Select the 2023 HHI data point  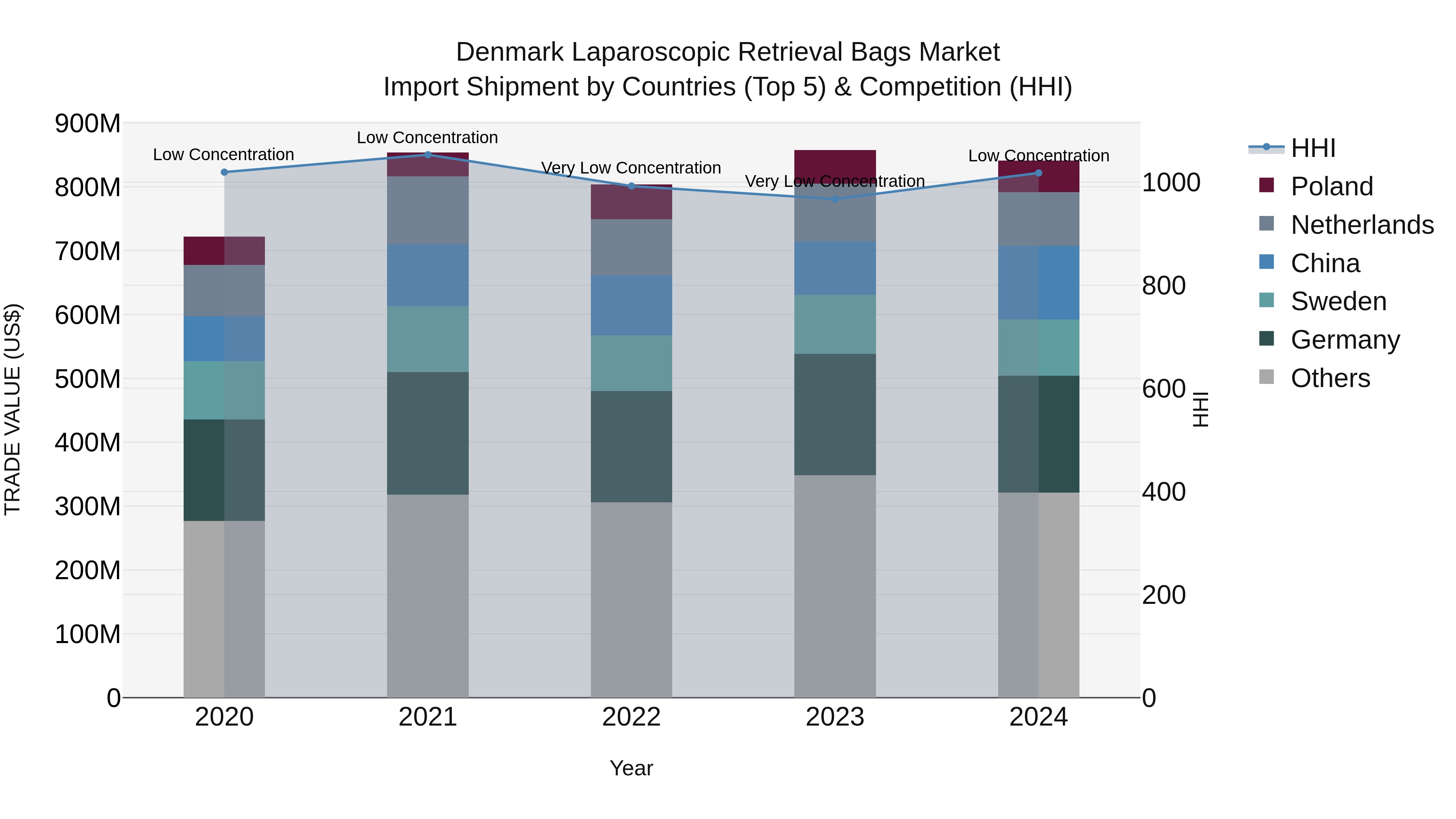point(836,199)
